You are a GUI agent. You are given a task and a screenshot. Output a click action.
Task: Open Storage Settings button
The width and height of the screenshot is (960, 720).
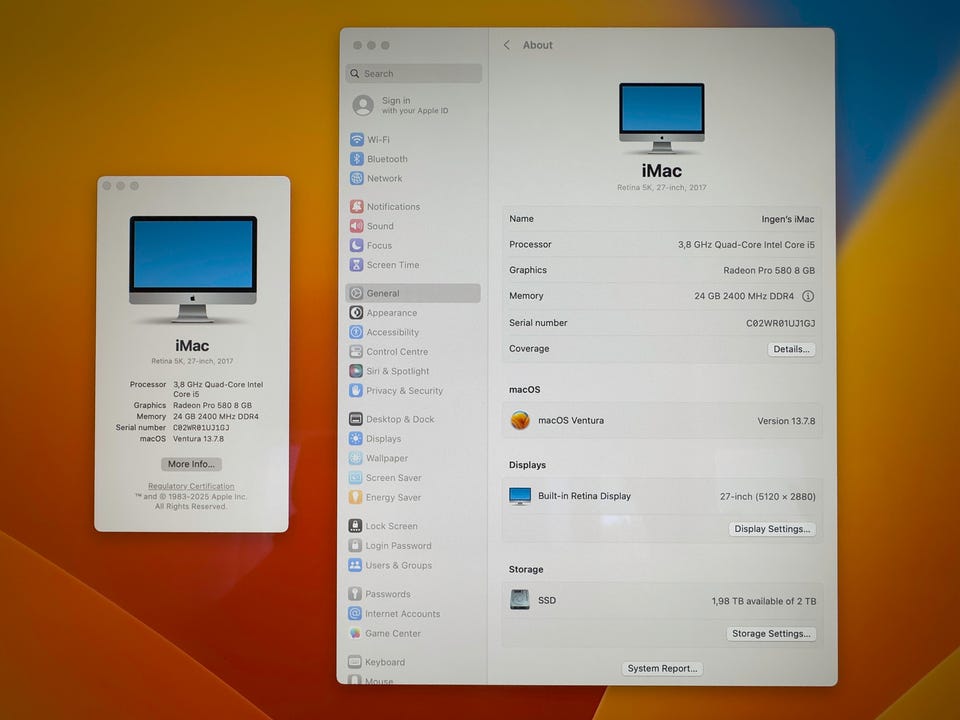[771, 634]
